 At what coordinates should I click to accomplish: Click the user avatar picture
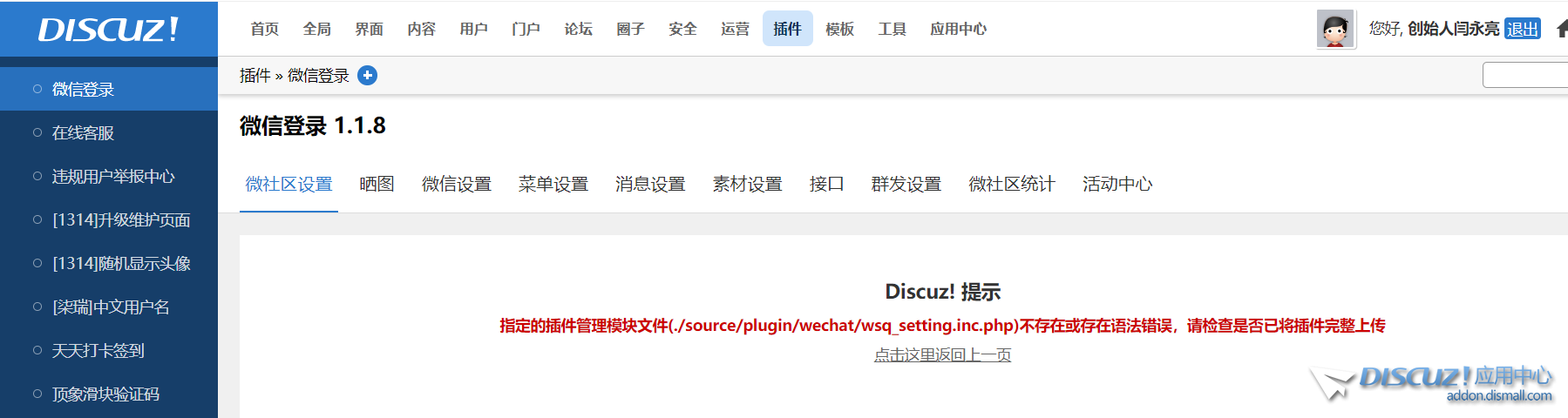pos(1335,29)
